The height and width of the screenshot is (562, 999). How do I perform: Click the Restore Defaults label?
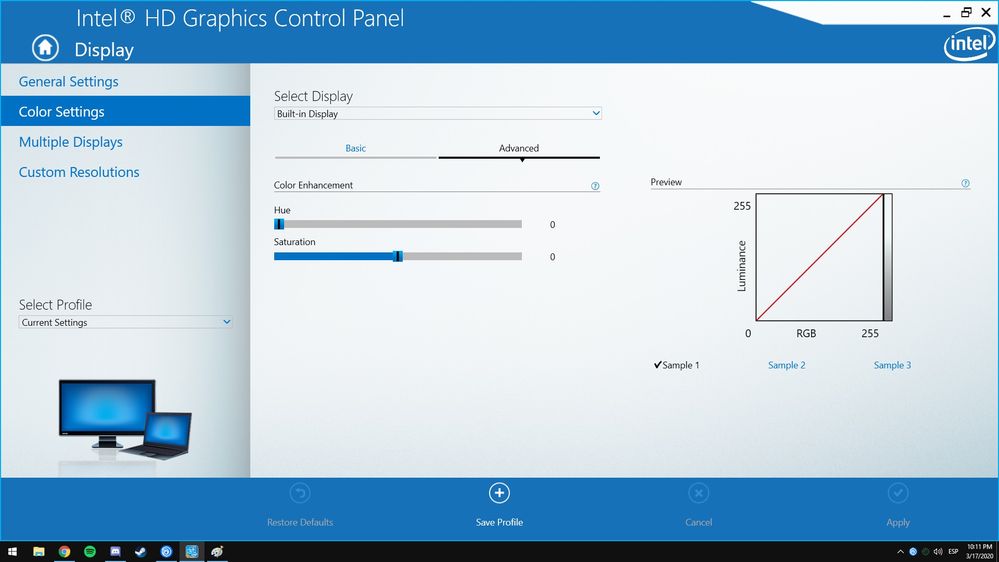(x=299, y=522)
